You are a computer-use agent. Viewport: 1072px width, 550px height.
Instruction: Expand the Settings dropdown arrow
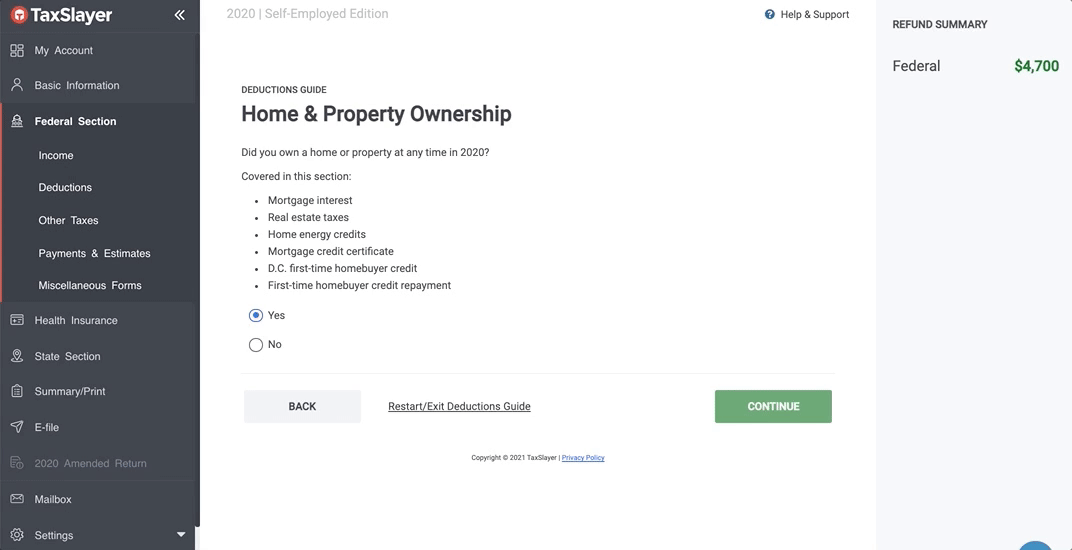point(181,535)
